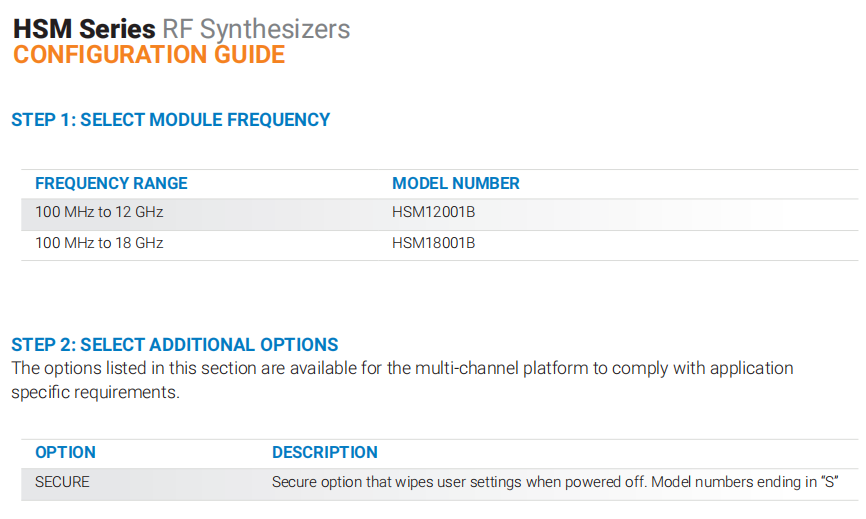Click the FREQUENCY RANGE column header
The image size is (866, 519).
[111, 183]
